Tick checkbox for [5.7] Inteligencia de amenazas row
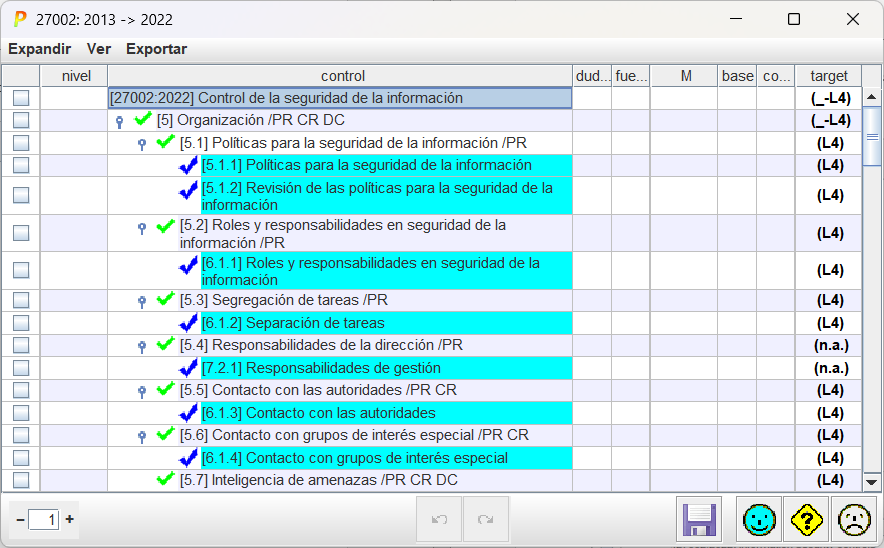This screenshot has height=548, width=884. pos(21,480)
